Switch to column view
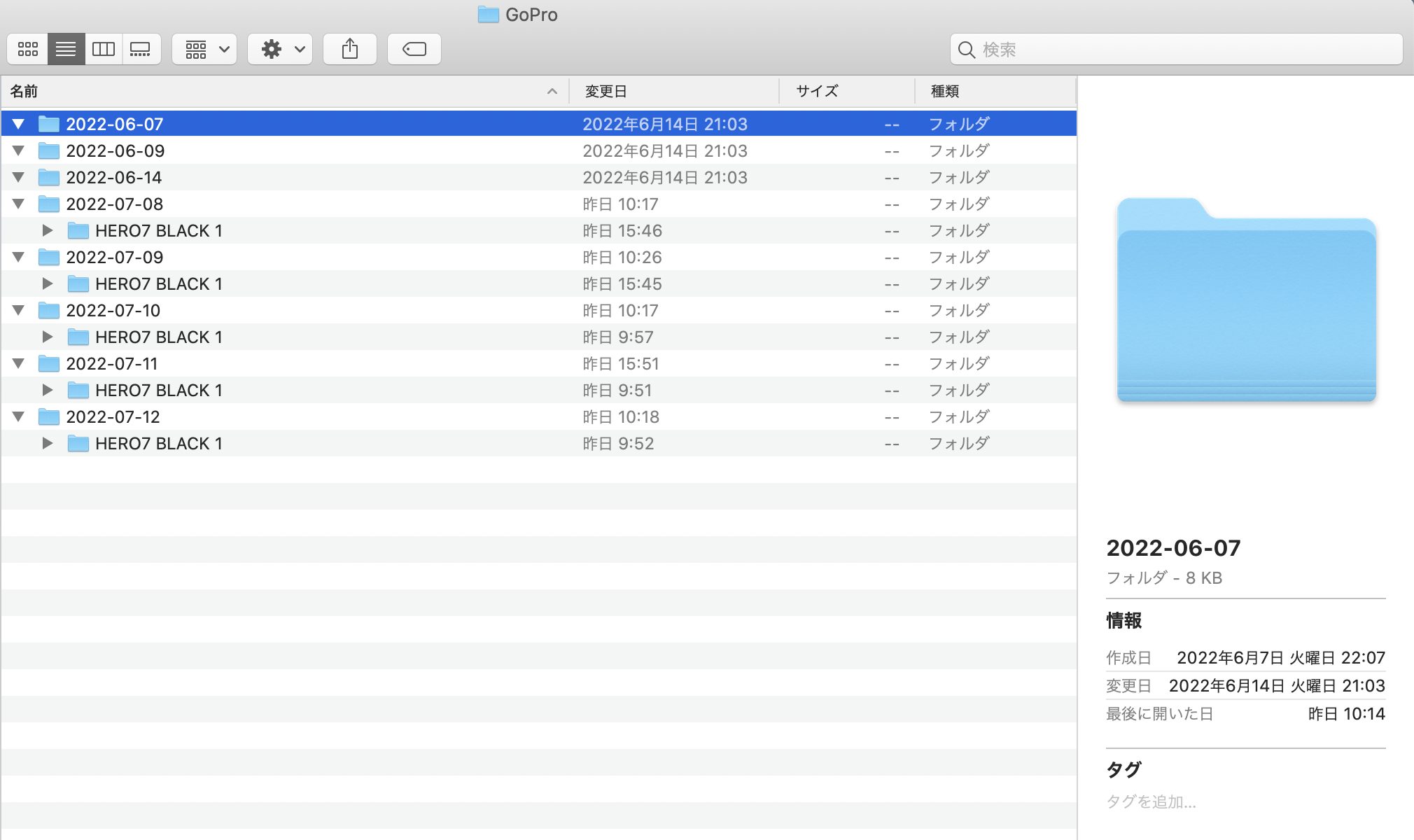The image size is (1414, 840). [x=104, y=49]
